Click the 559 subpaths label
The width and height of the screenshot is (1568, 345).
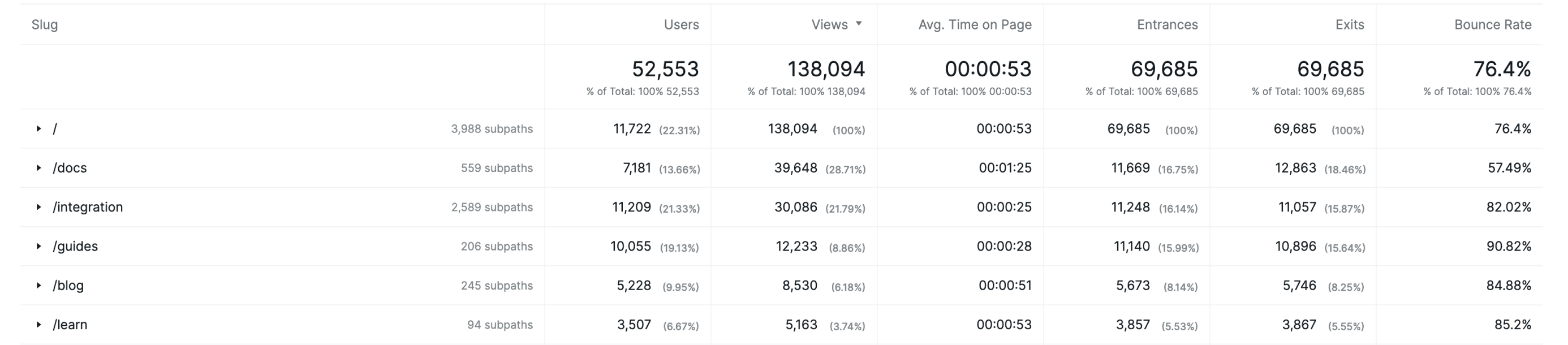496,168
